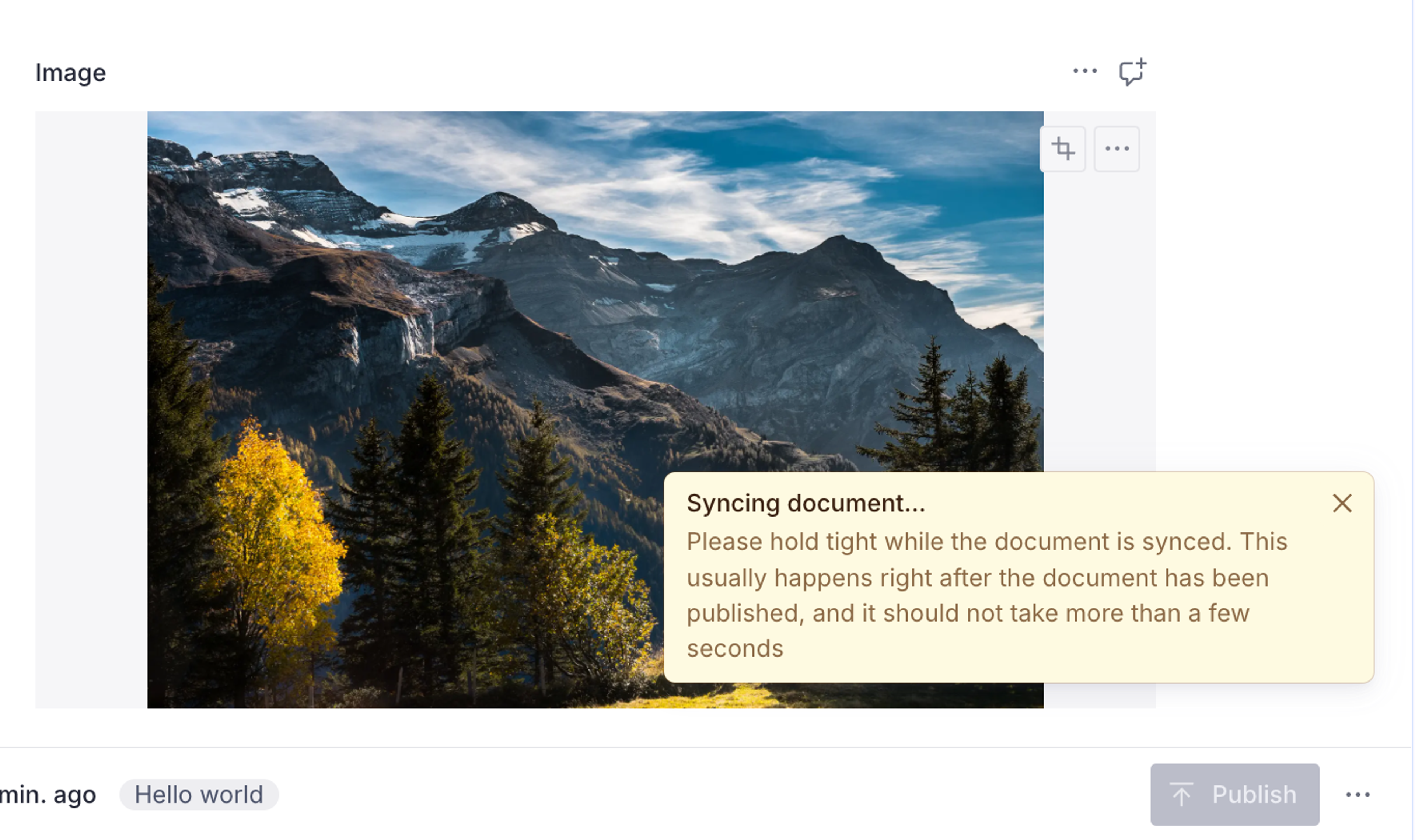Open document actions menu beside Publish
1415x840 pixels.
[1357, 795]
